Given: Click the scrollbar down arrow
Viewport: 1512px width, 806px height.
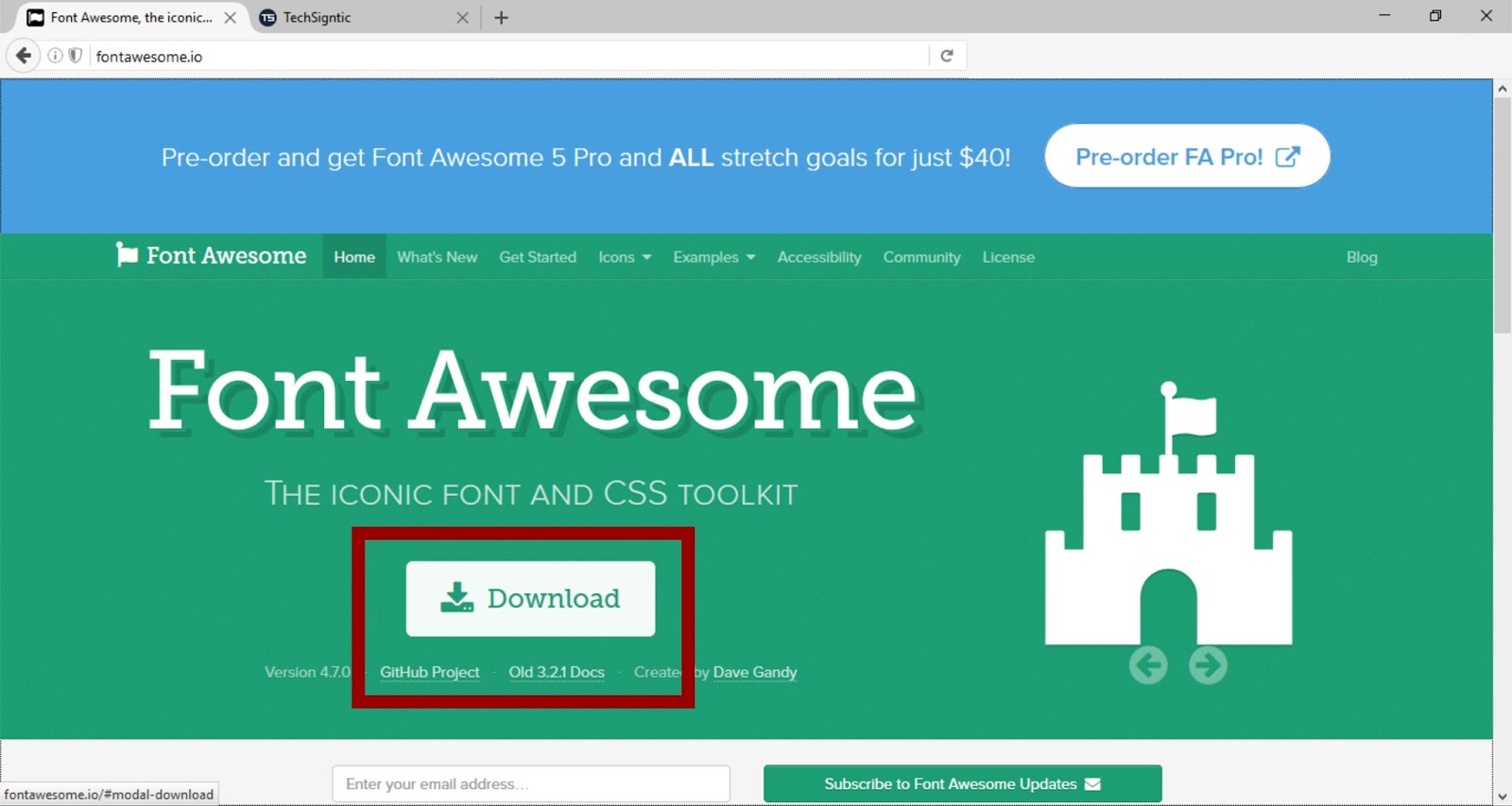Looking at the screenshot, I should tap(1503, 797).
